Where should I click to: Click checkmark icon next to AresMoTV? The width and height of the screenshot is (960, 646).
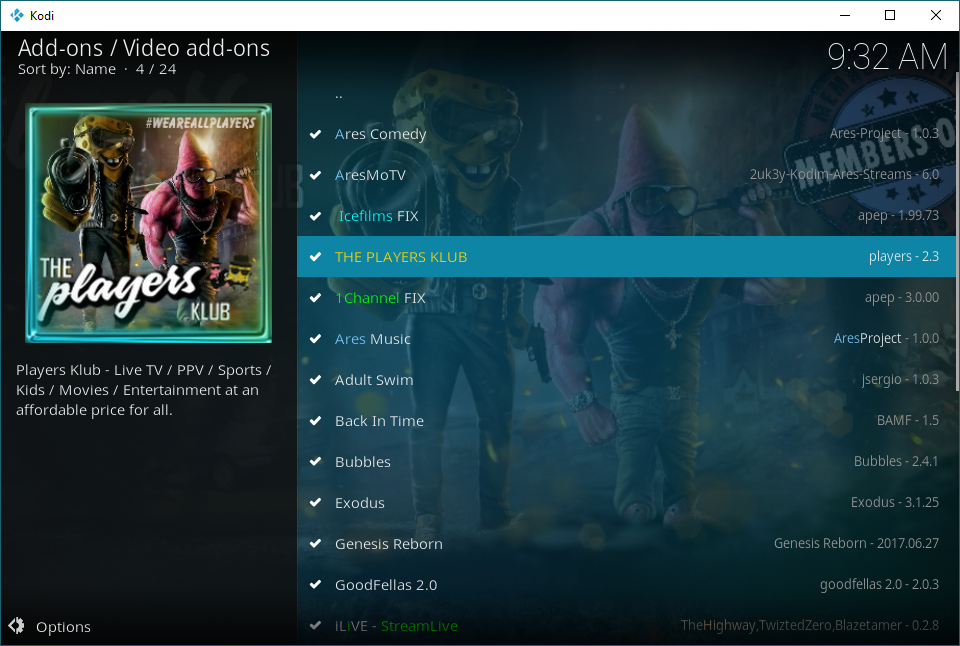(x=316, y=175)
